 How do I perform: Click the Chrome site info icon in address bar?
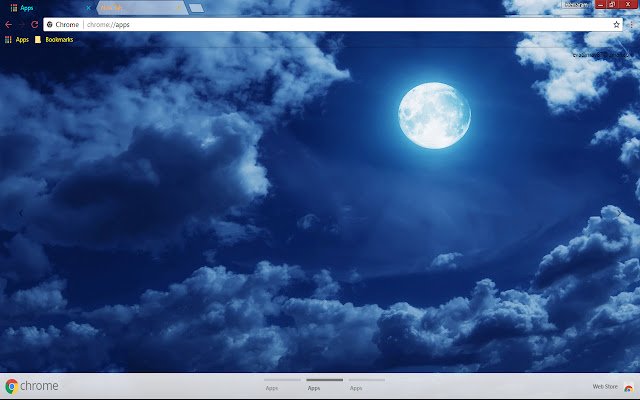[50, 24]
